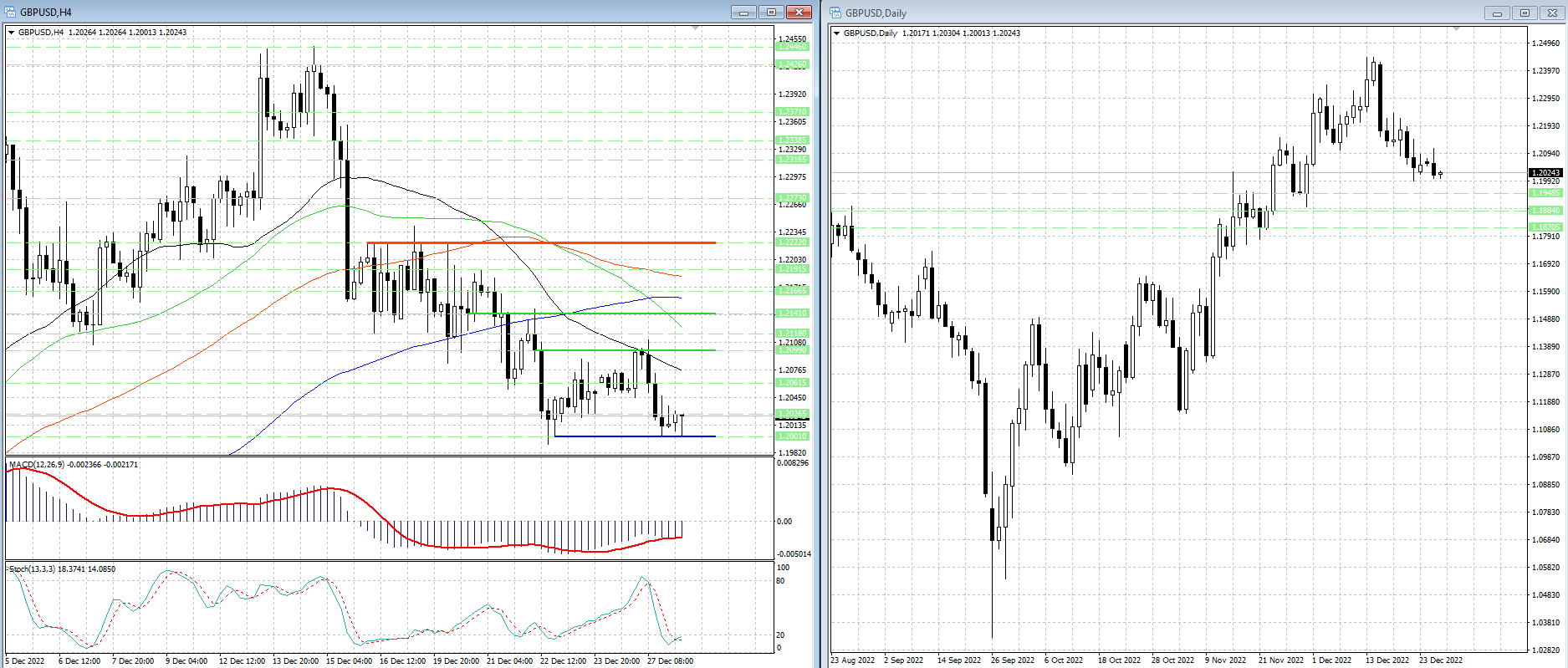Click the 1.21665 green price label
This screenshot has height=668, width=1568.
793,291
